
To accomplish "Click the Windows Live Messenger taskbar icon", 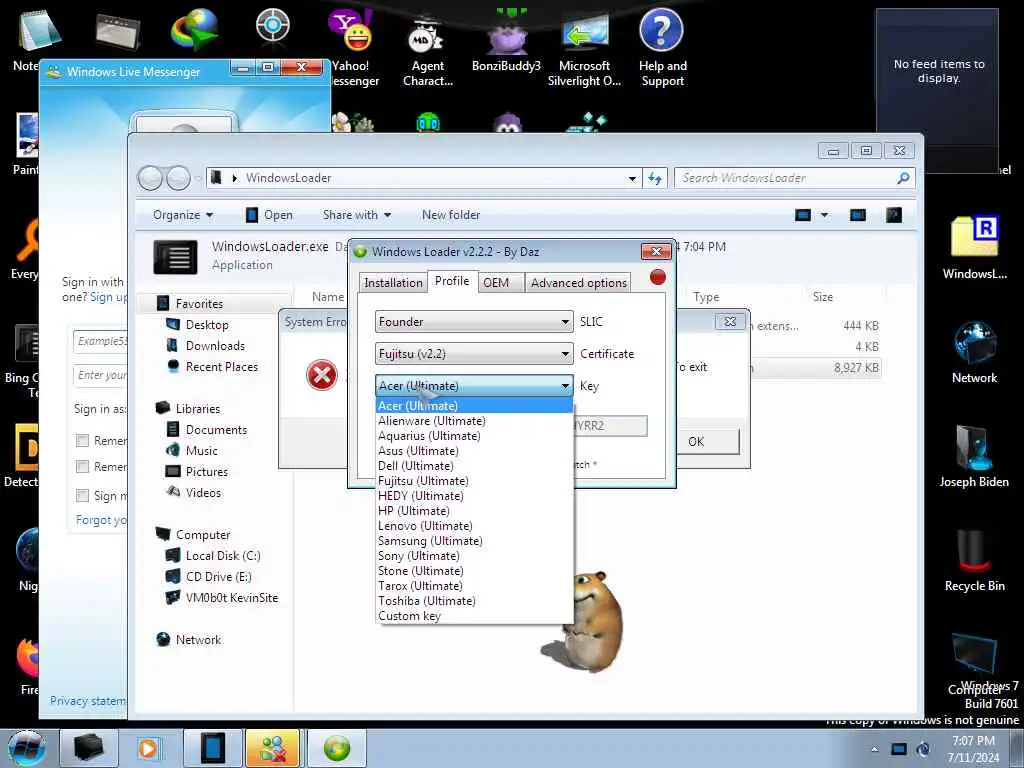I will click(272, 748).
